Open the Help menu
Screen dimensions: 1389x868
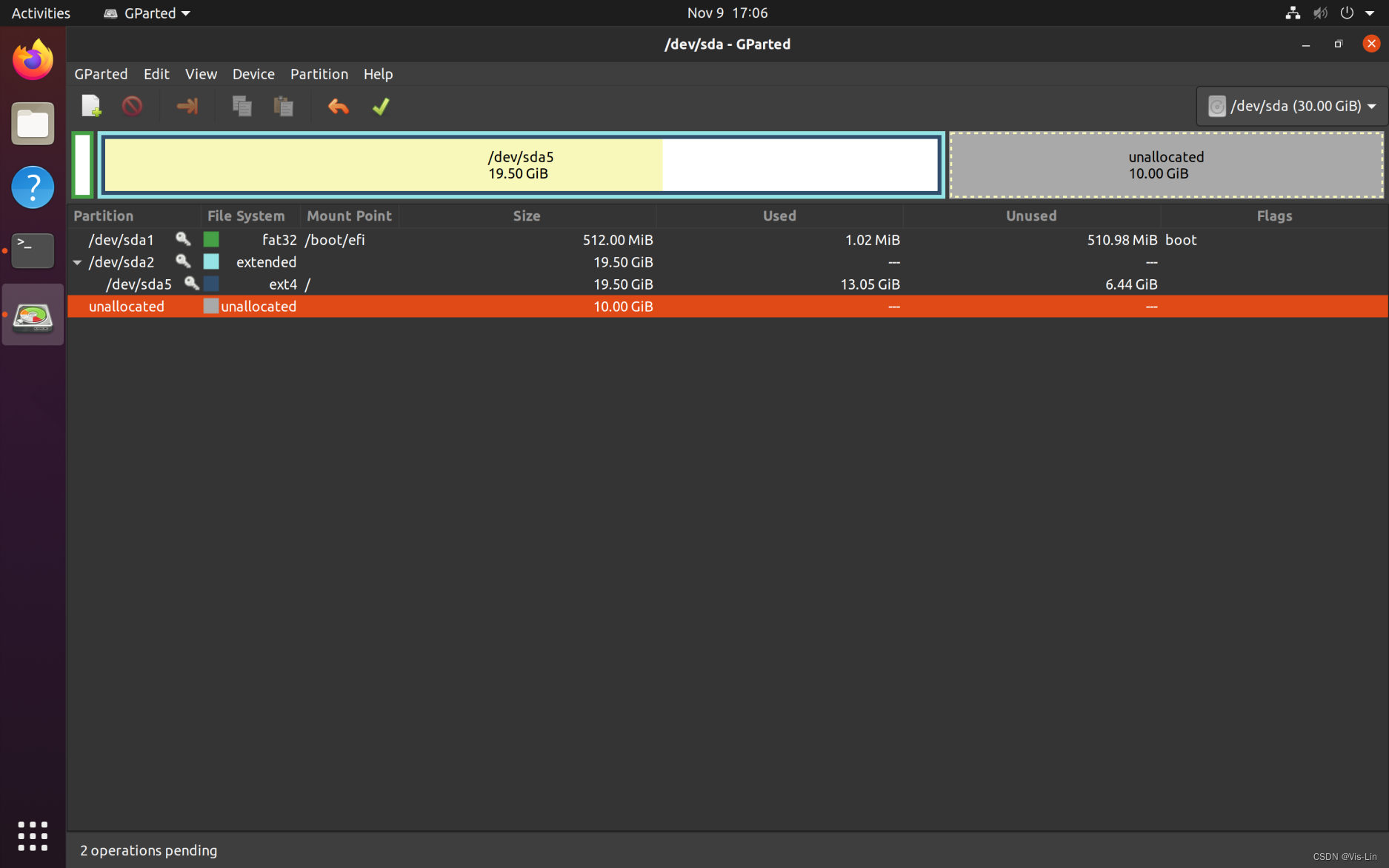pyautogui.click(x=378, y=73)
